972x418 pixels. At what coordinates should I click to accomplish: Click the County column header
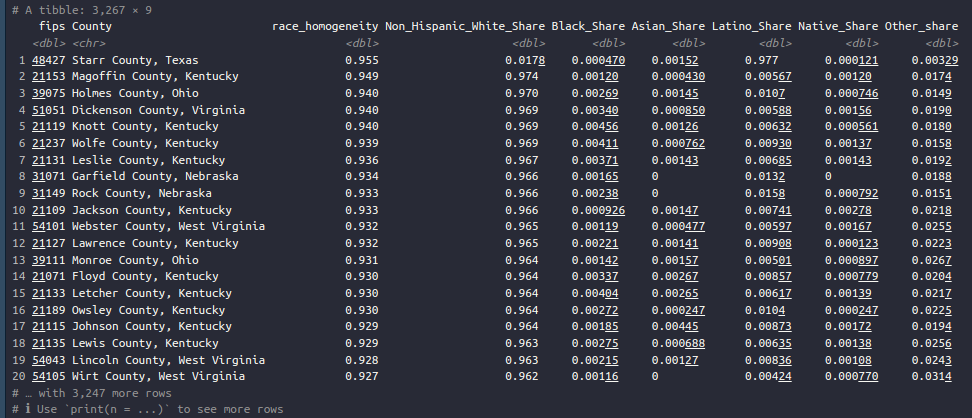click(x=92, y=25)
